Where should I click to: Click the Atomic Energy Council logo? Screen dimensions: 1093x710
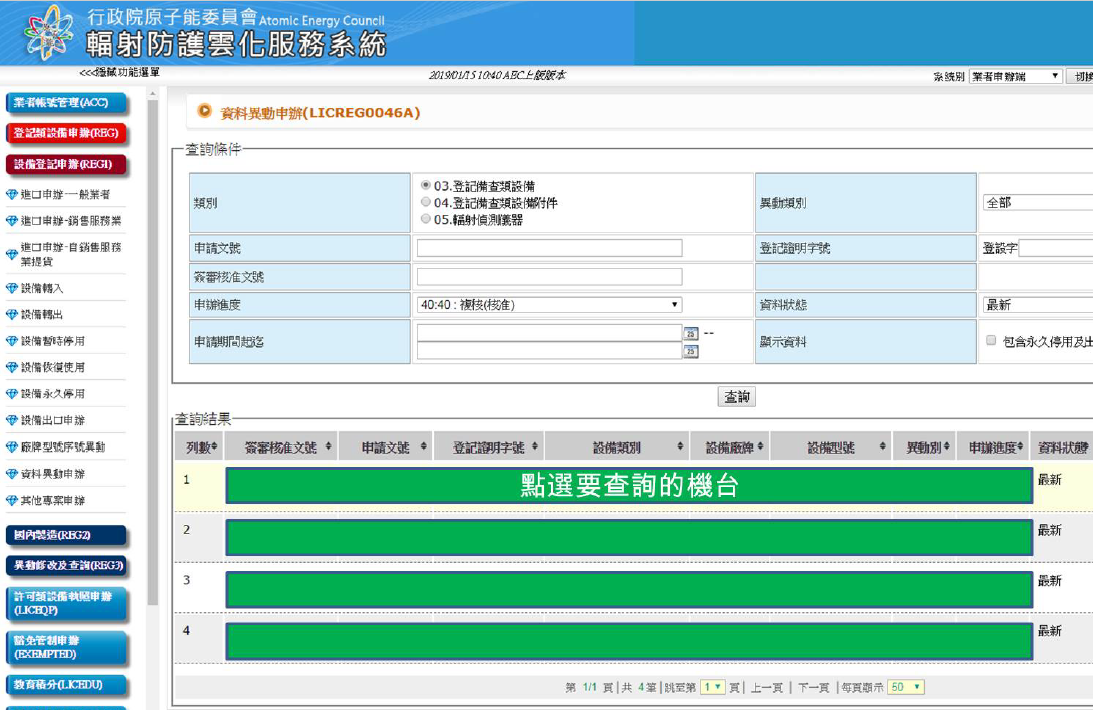[x=47, y=32]
